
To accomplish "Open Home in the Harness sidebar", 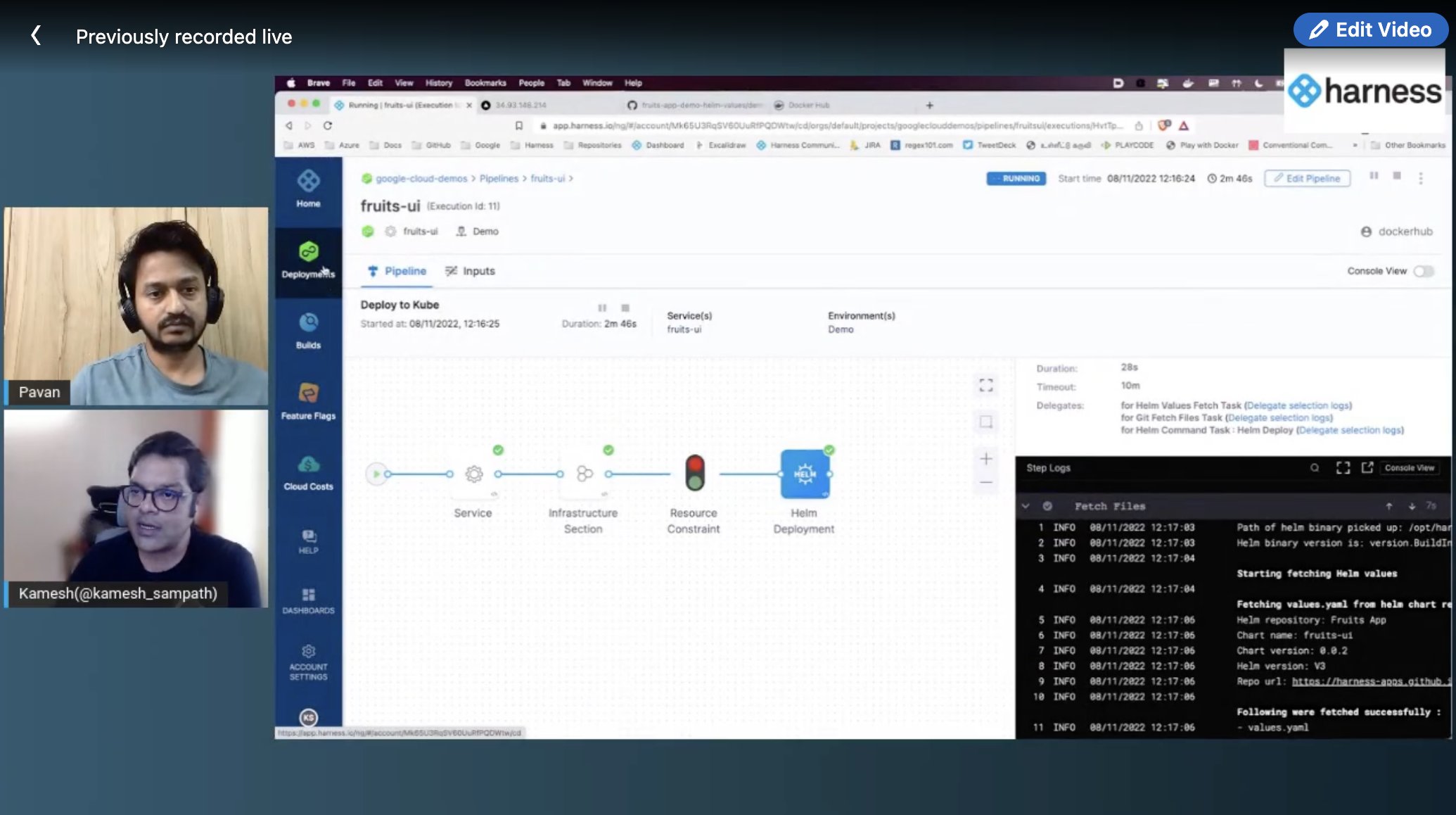I will (308, 188).
